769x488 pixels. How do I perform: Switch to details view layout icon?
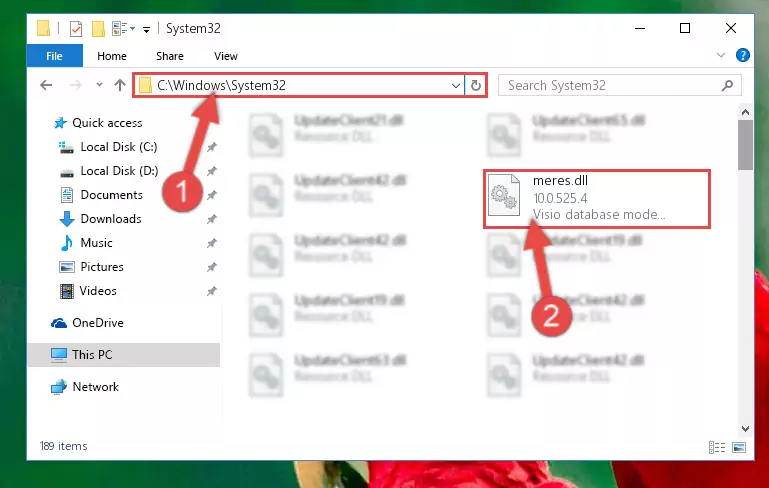[x=717, y=447]
